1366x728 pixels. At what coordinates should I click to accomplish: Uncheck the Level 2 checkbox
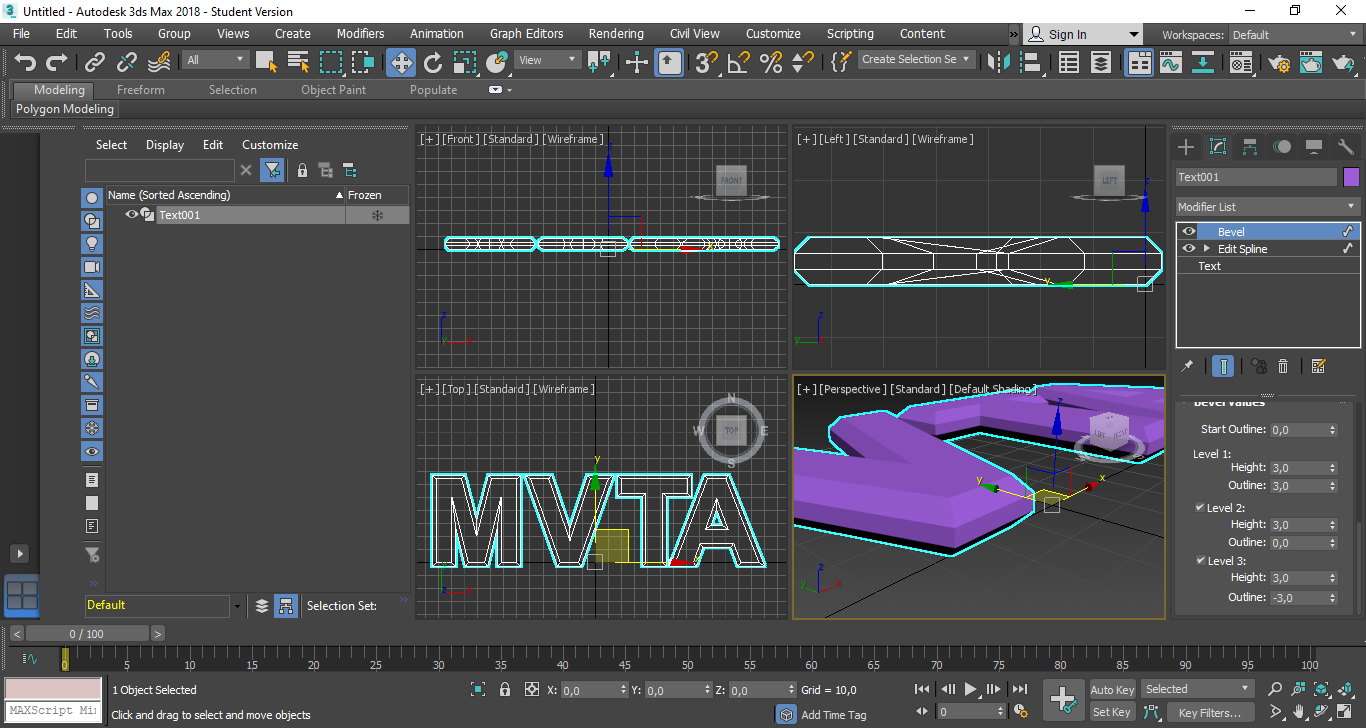point(1200,508)
